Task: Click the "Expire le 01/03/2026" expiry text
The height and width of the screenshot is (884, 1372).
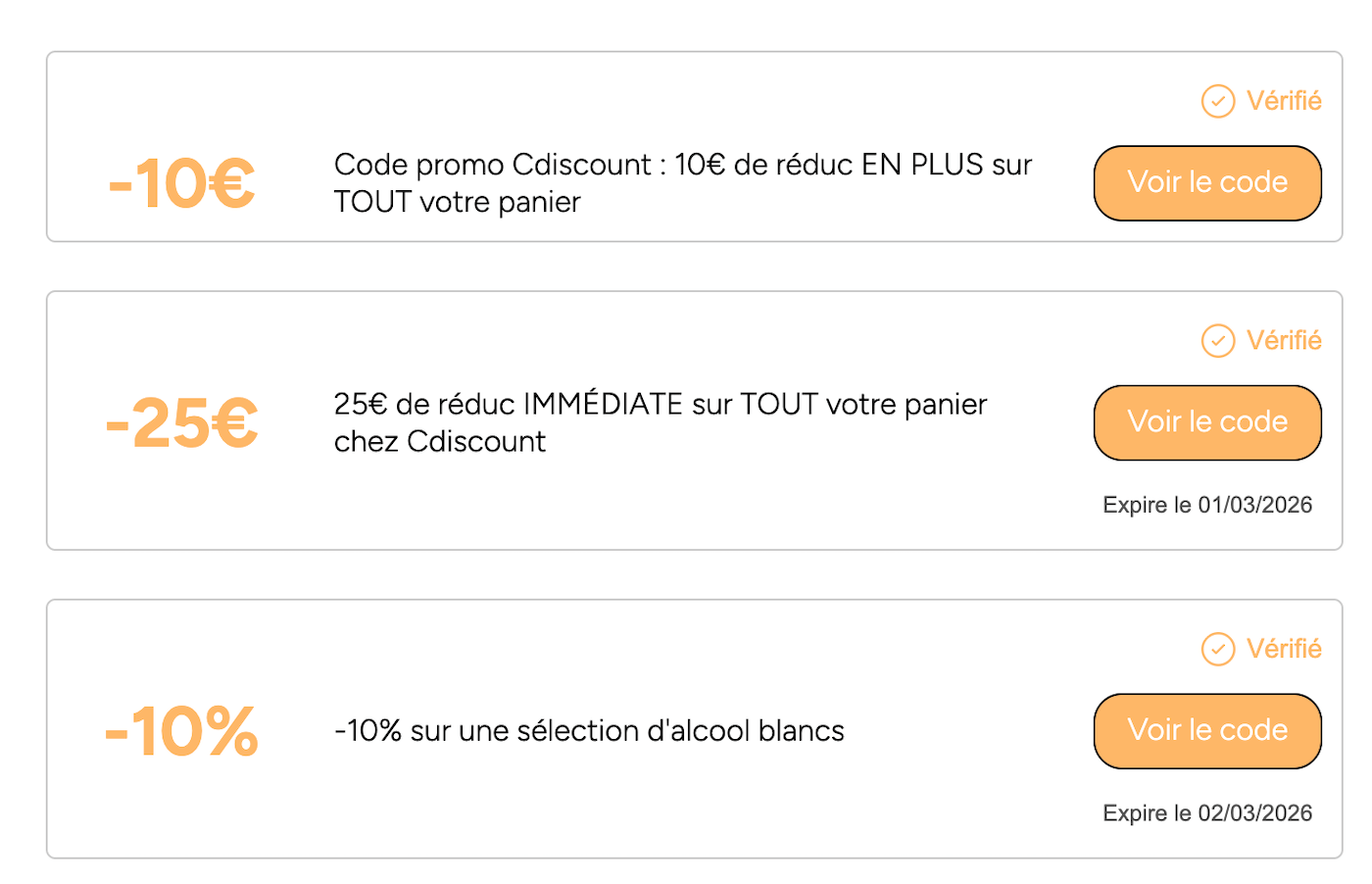Action: click(x=1206, y=505)
